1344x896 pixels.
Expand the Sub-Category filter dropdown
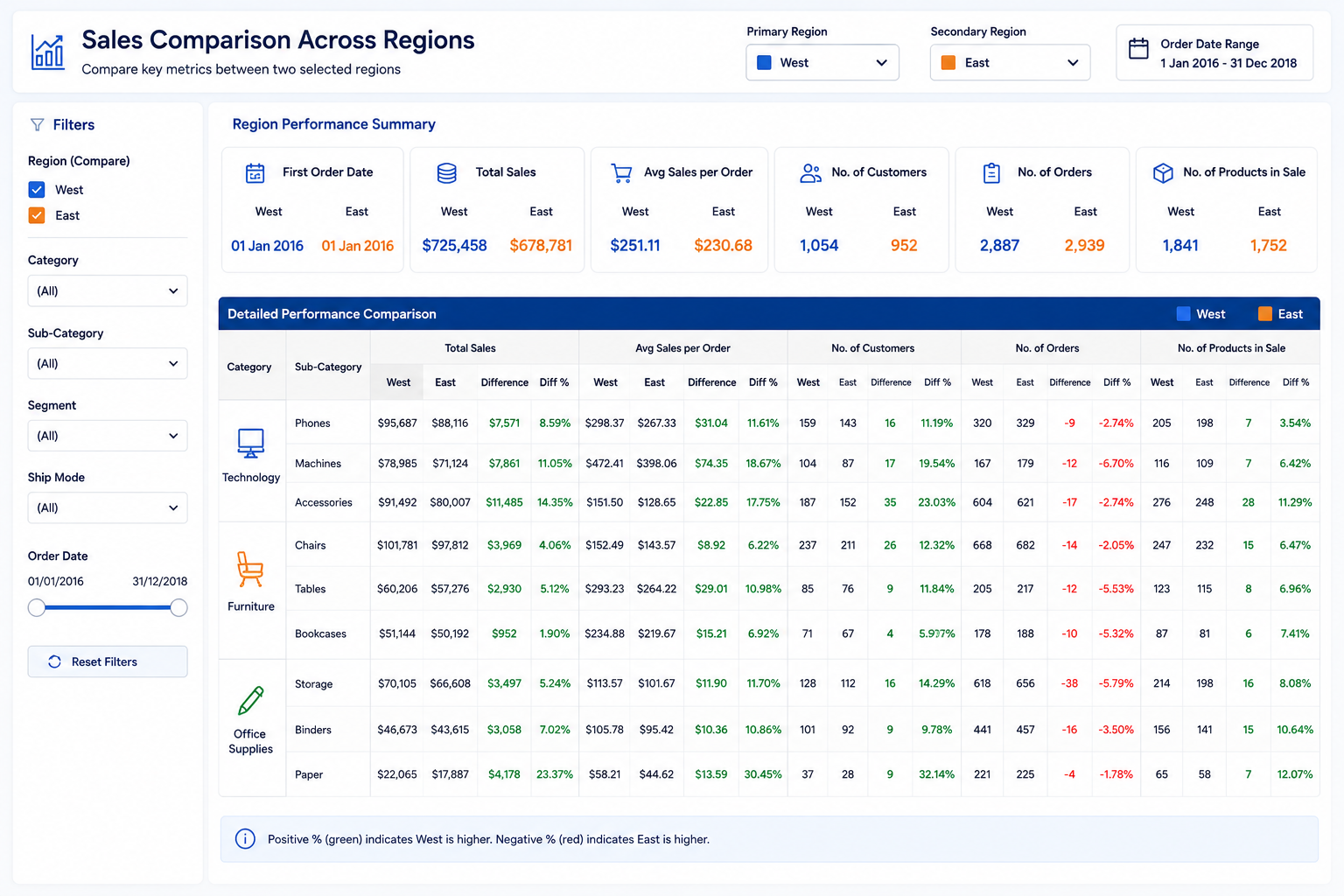pos(108,364)
